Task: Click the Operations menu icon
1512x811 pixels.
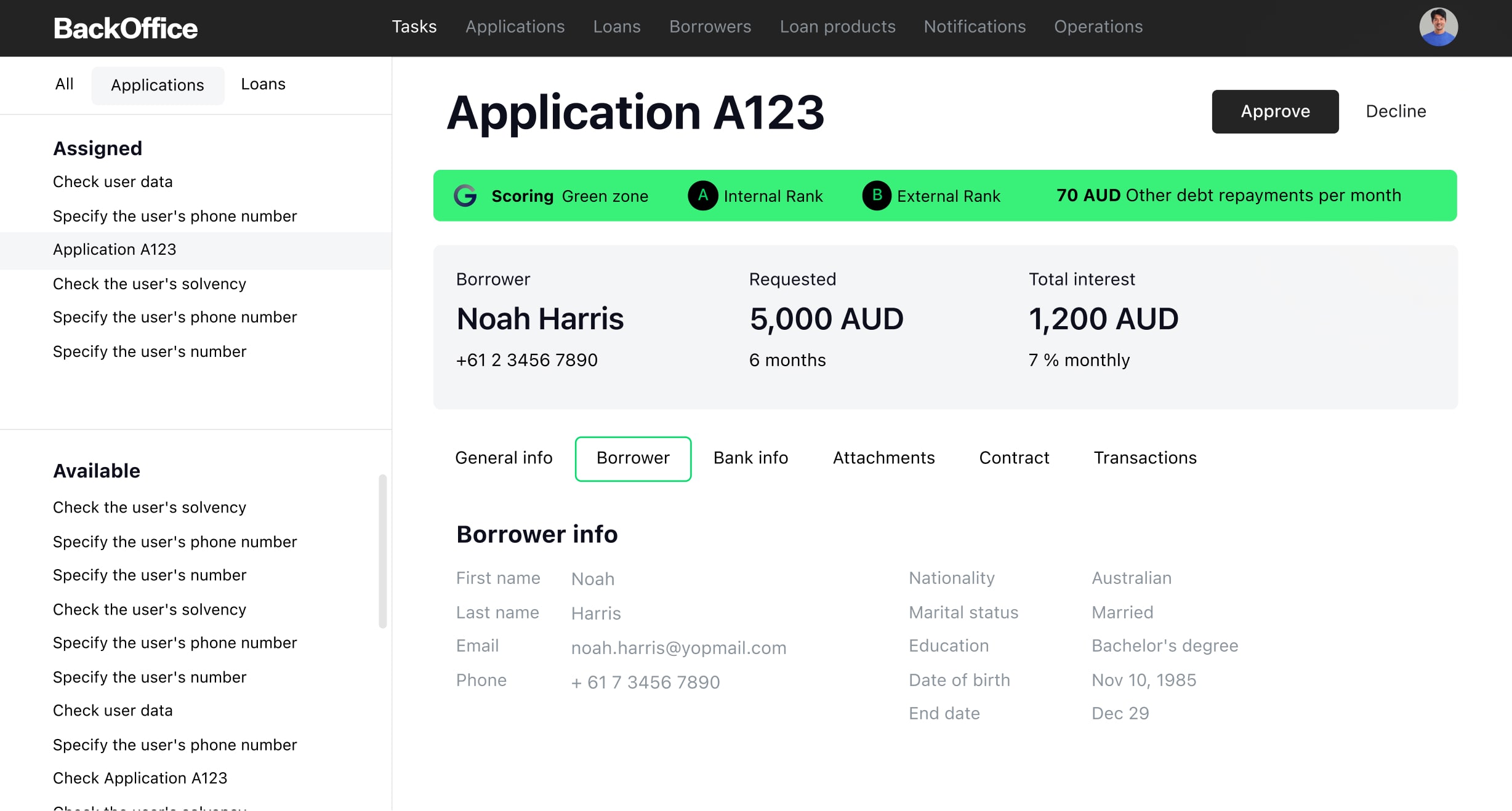Action: click(x=1098, y=27)
